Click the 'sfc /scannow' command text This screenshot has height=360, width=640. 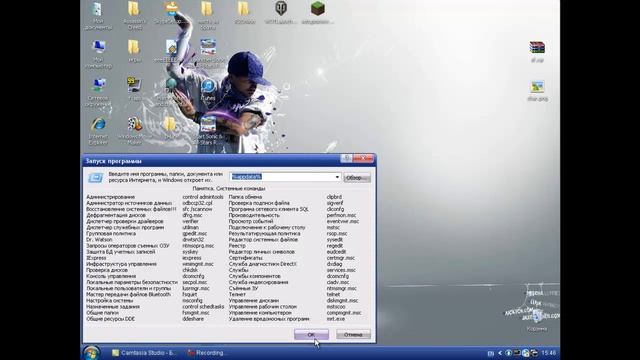pyautogui.click(x=197, y=209)
